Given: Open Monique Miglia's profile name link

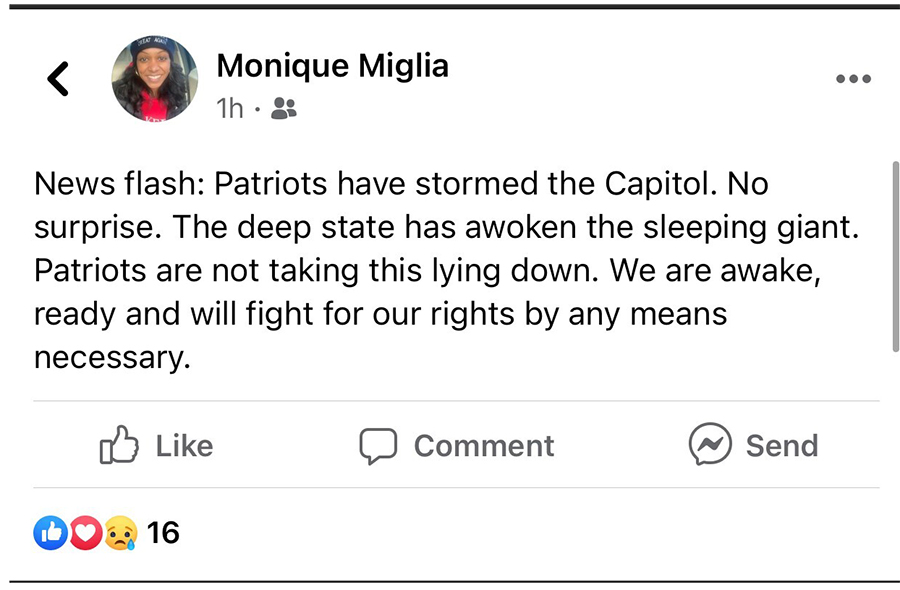Looking at the screenshot, I should 332,66.
